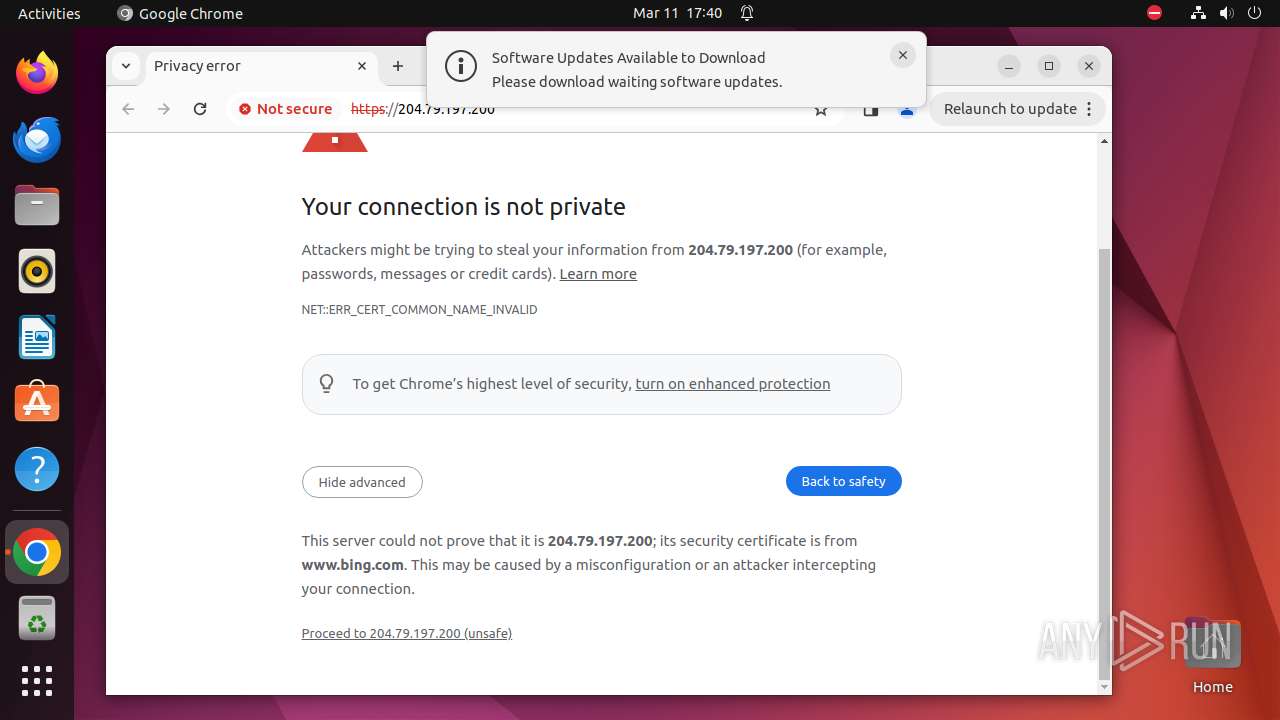Open the Software Updates Available notification
This screenshot has width=1280, height=720.
[676, 70]
